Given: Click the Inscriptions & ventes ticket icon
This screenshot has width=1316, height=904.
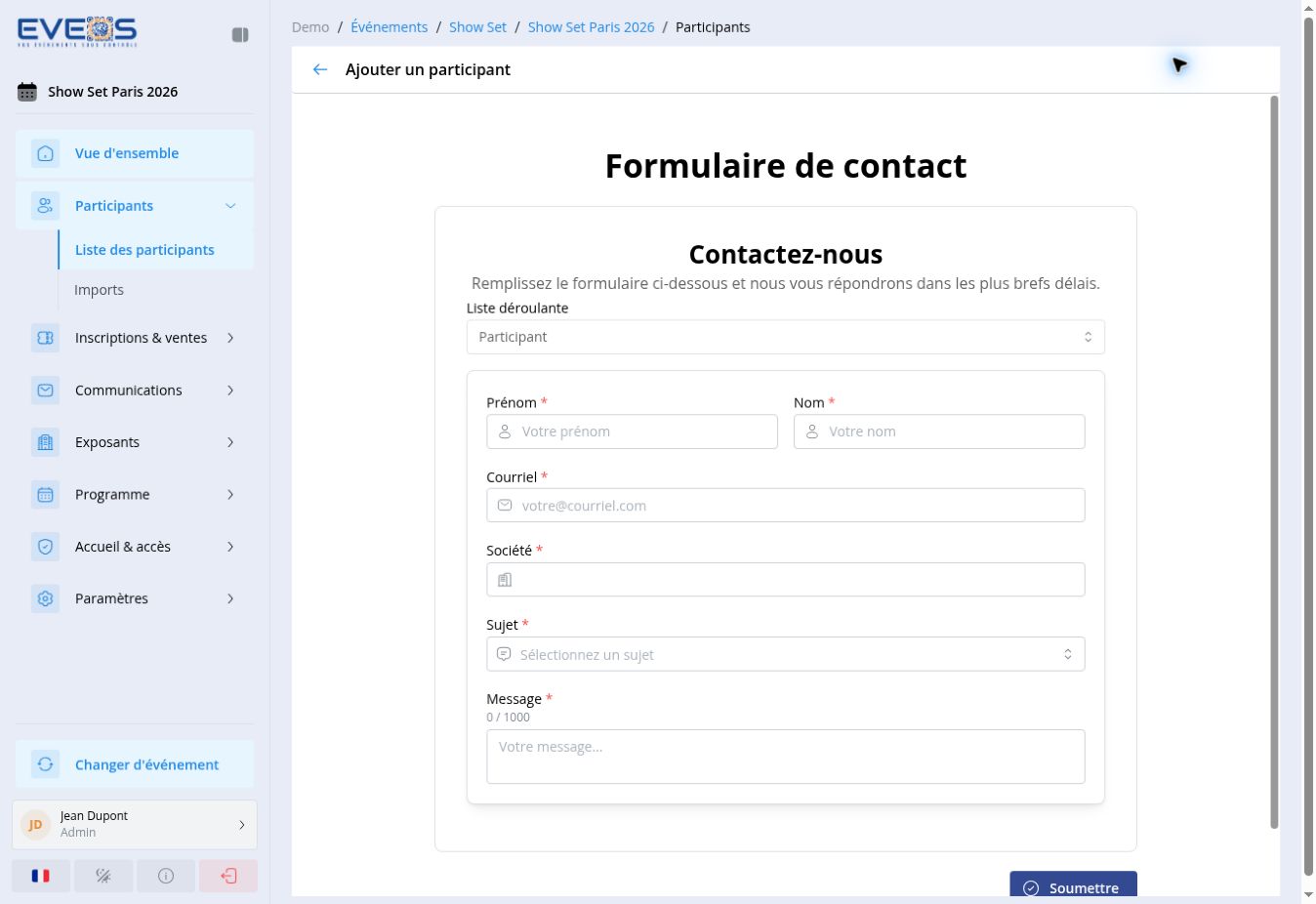Looking at the screenshot, I should click(x=45, y=338).
